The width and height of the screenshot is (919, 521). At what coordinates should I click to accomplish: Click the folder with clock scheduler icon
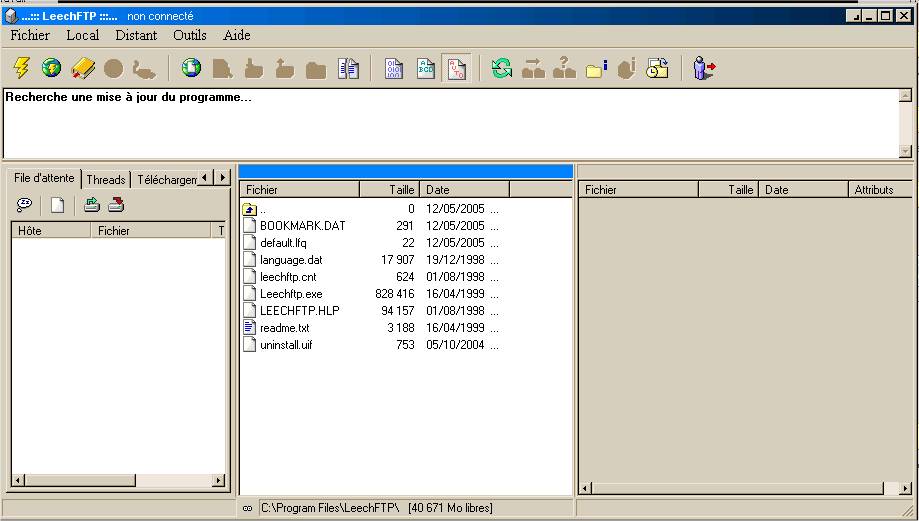click(658, 69)
